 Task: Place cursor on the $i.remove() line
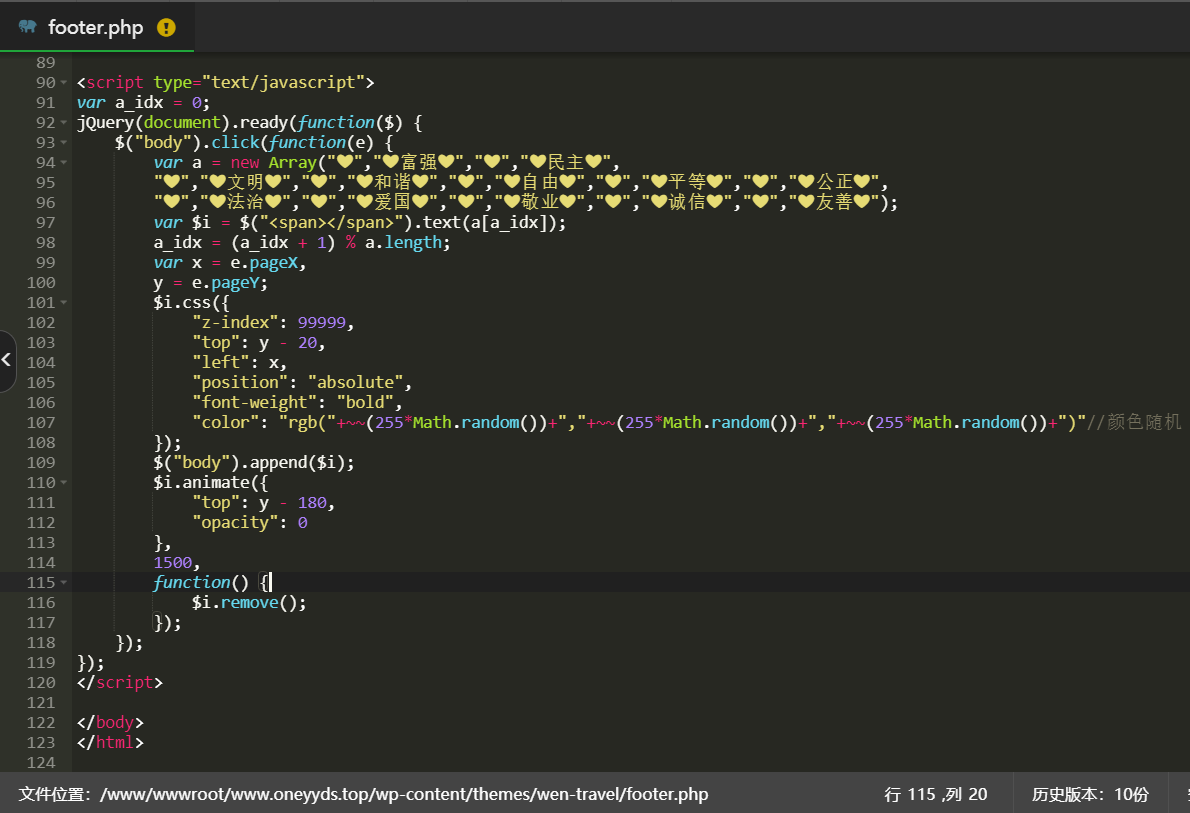[249, 602]
